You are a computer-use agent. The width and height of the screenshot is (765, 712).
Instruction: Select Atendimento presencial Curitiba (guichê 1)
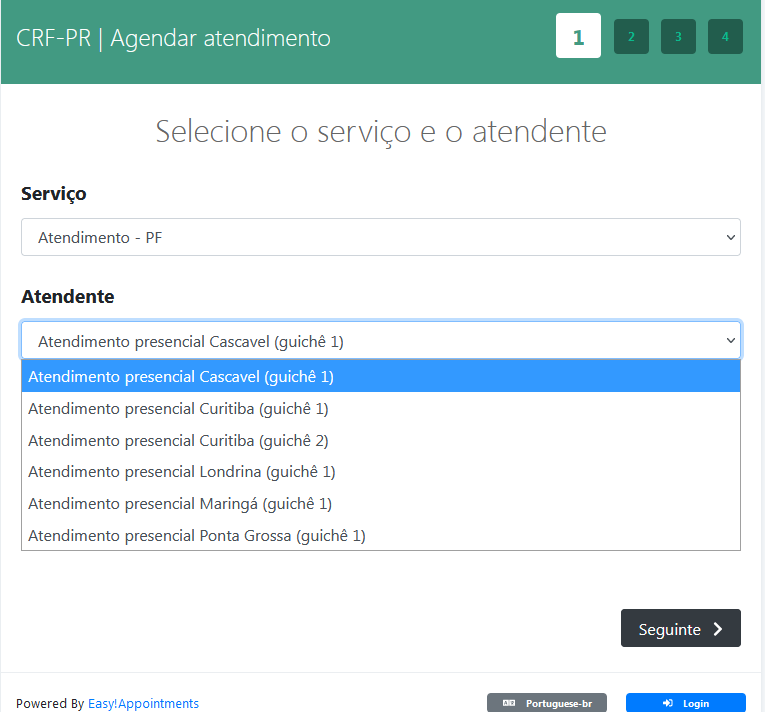pyautogui.click(x=178, y=409)
